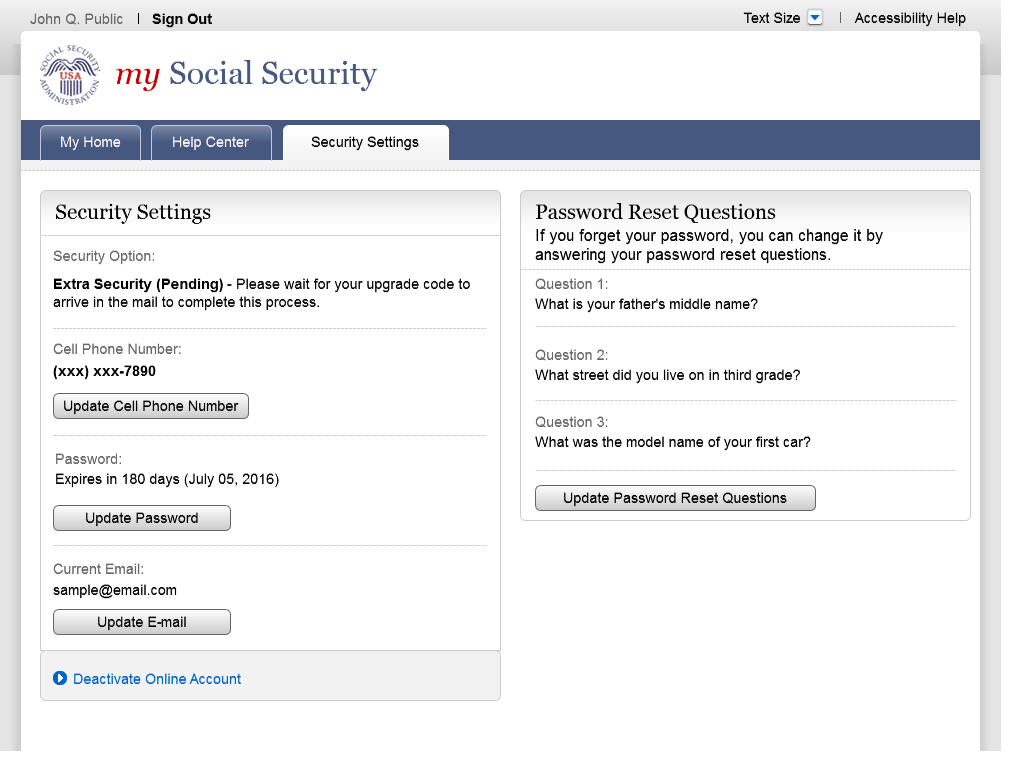
Task: Click the masked cell phone number ending 7890
Action: click(104, 371)
